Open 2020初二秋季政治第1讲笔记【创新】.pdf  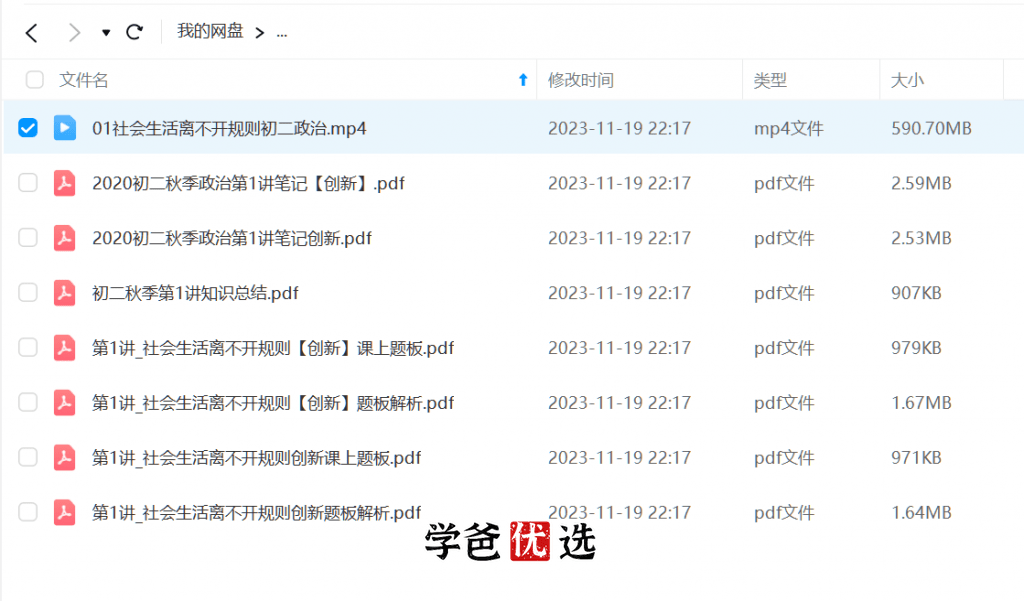[x=248, y=183]
